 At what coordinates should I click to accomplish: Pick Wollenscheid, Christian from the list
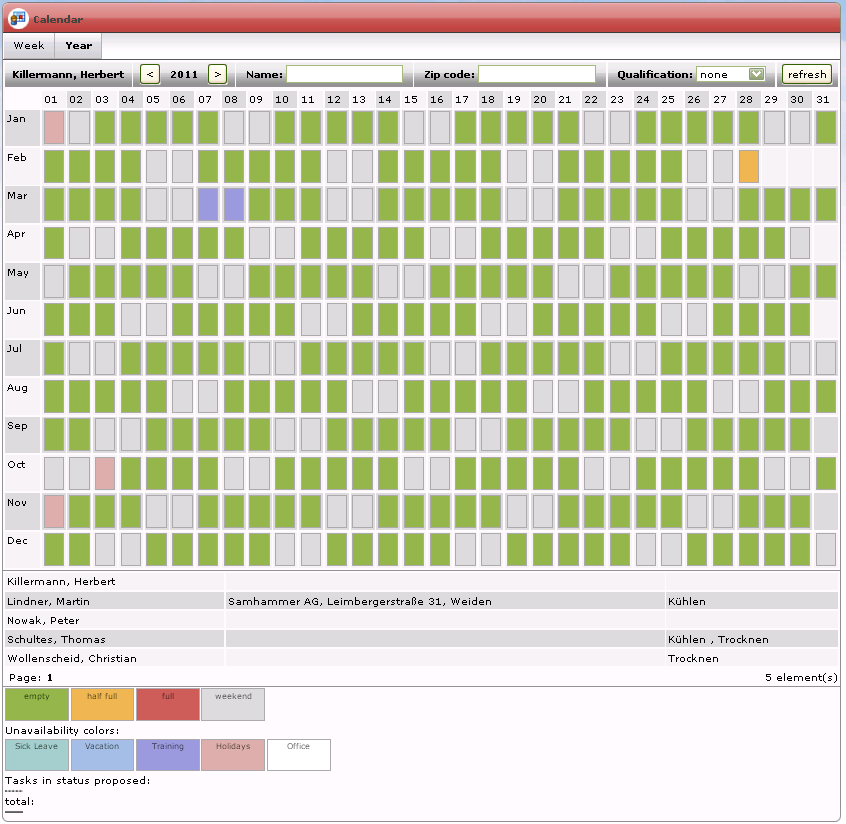tap(72, 659)
